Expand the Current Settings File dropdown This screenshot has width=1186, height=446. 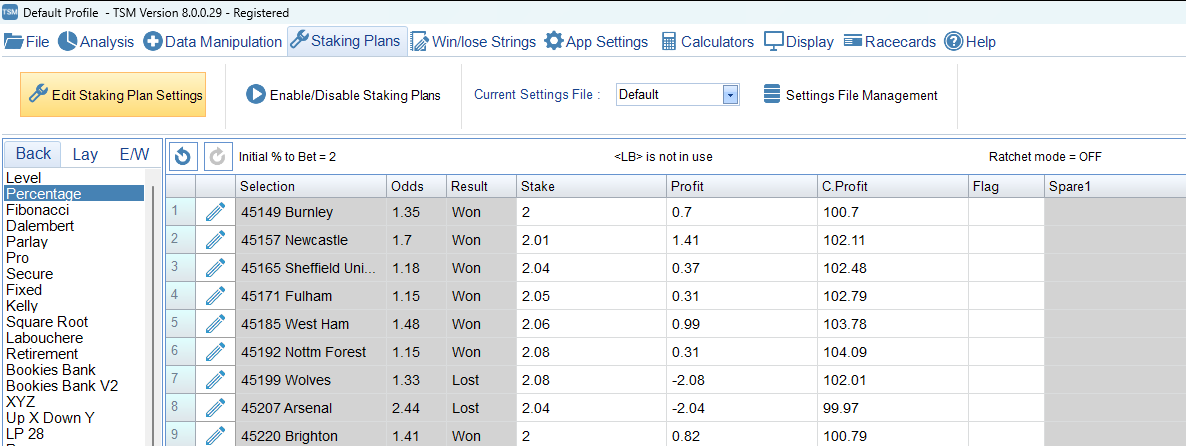click(x=729, y=95)
